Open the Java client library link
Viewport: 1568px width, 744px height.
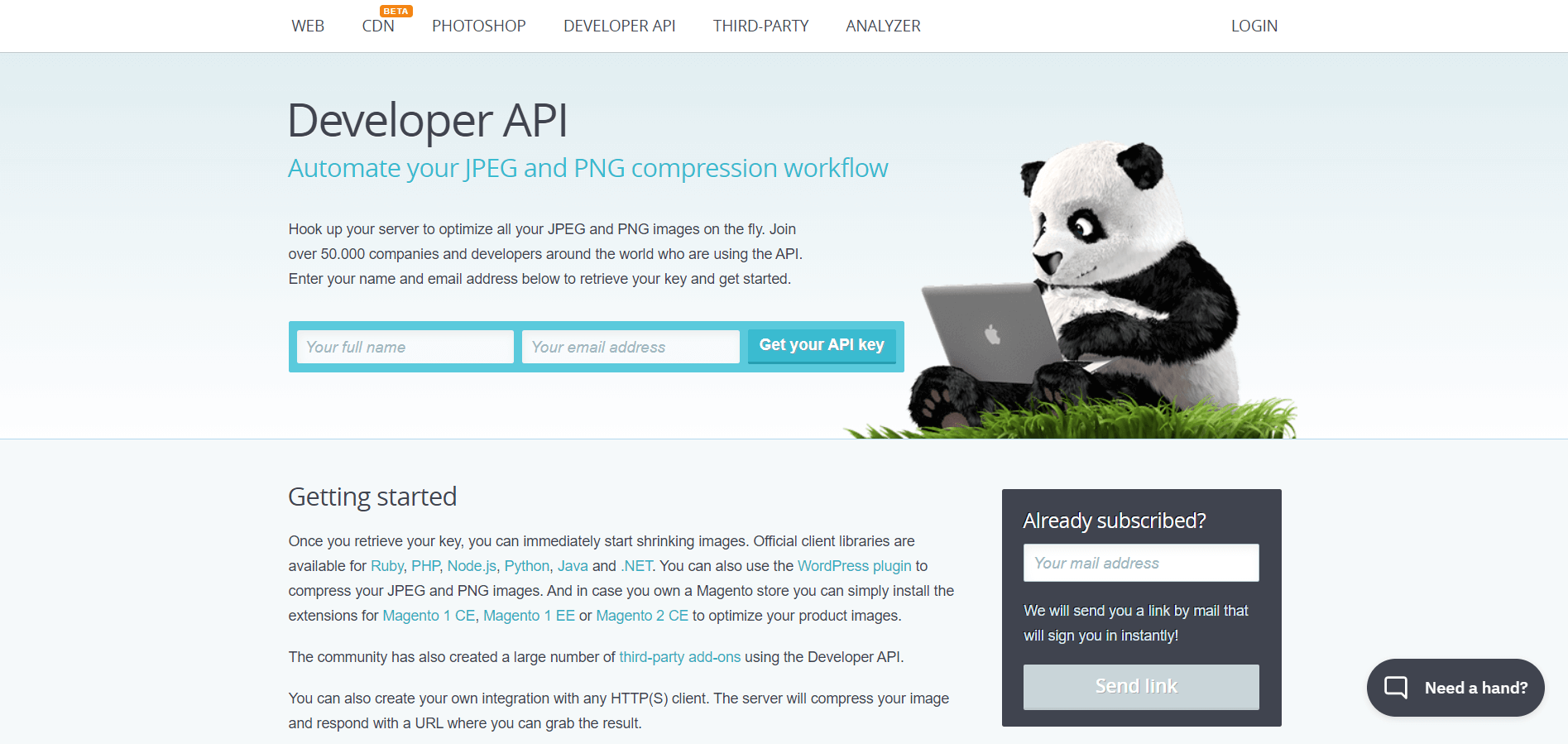tap(573, 566)
